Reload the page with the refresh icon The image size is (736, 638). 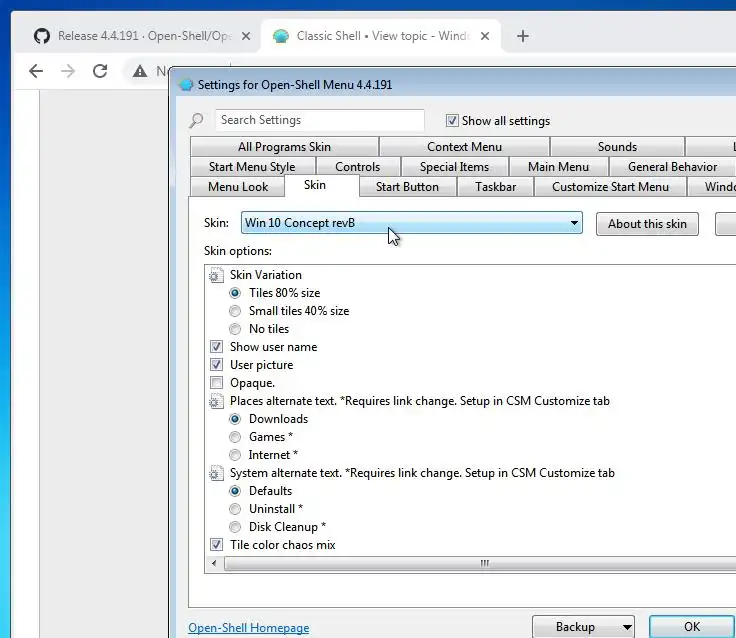(100, 71)
